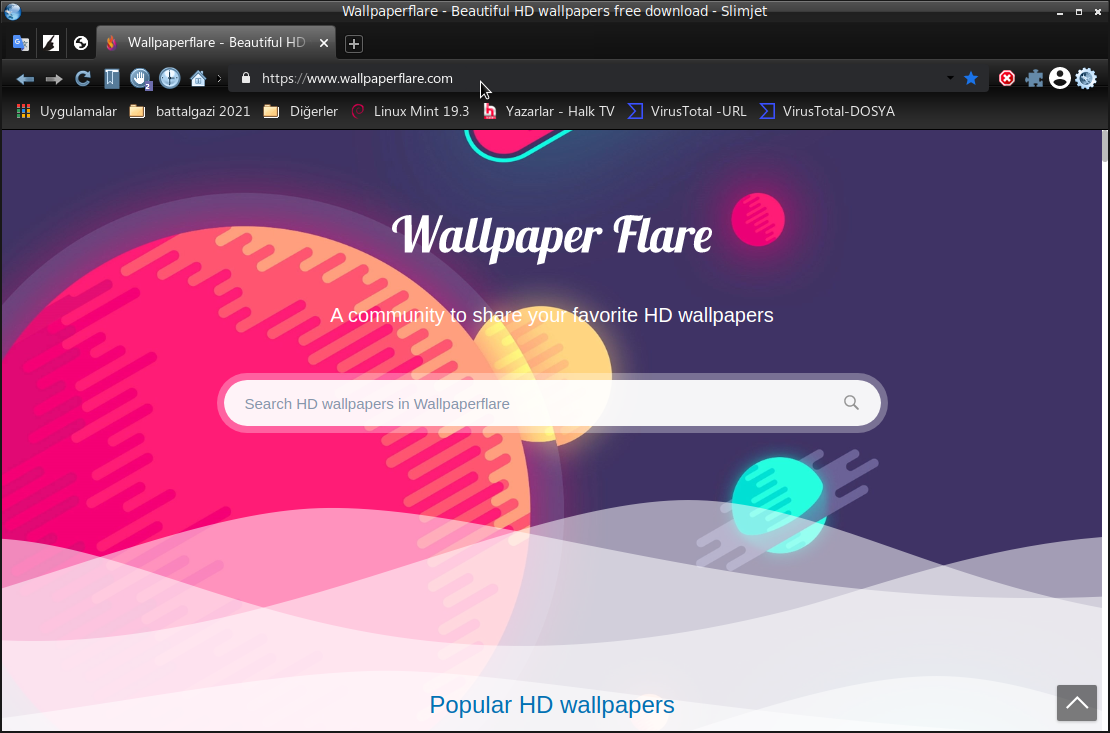Go to the home page
The width and height of the screenshot is (1110, 733).
coord(198,78)
